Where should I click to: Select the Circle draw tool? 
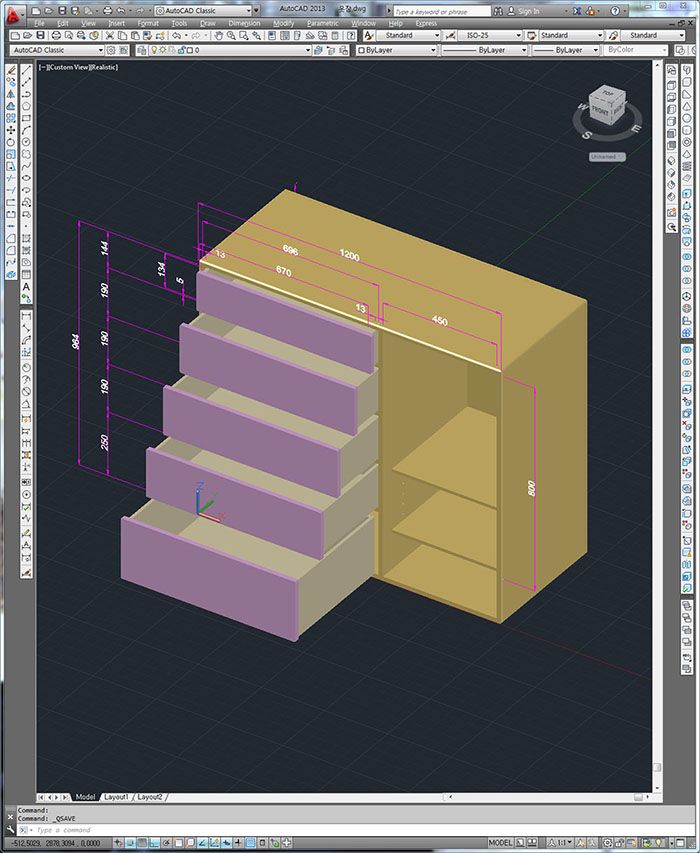point(26,141)
